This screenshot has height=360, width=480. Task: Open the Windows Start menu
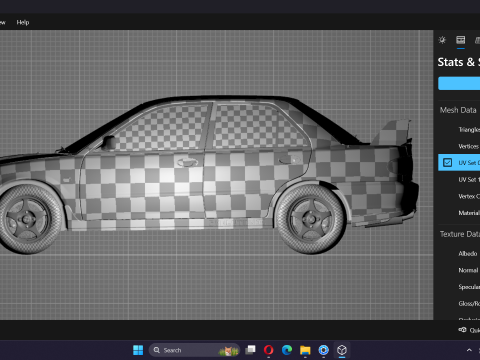coord(138,350)
